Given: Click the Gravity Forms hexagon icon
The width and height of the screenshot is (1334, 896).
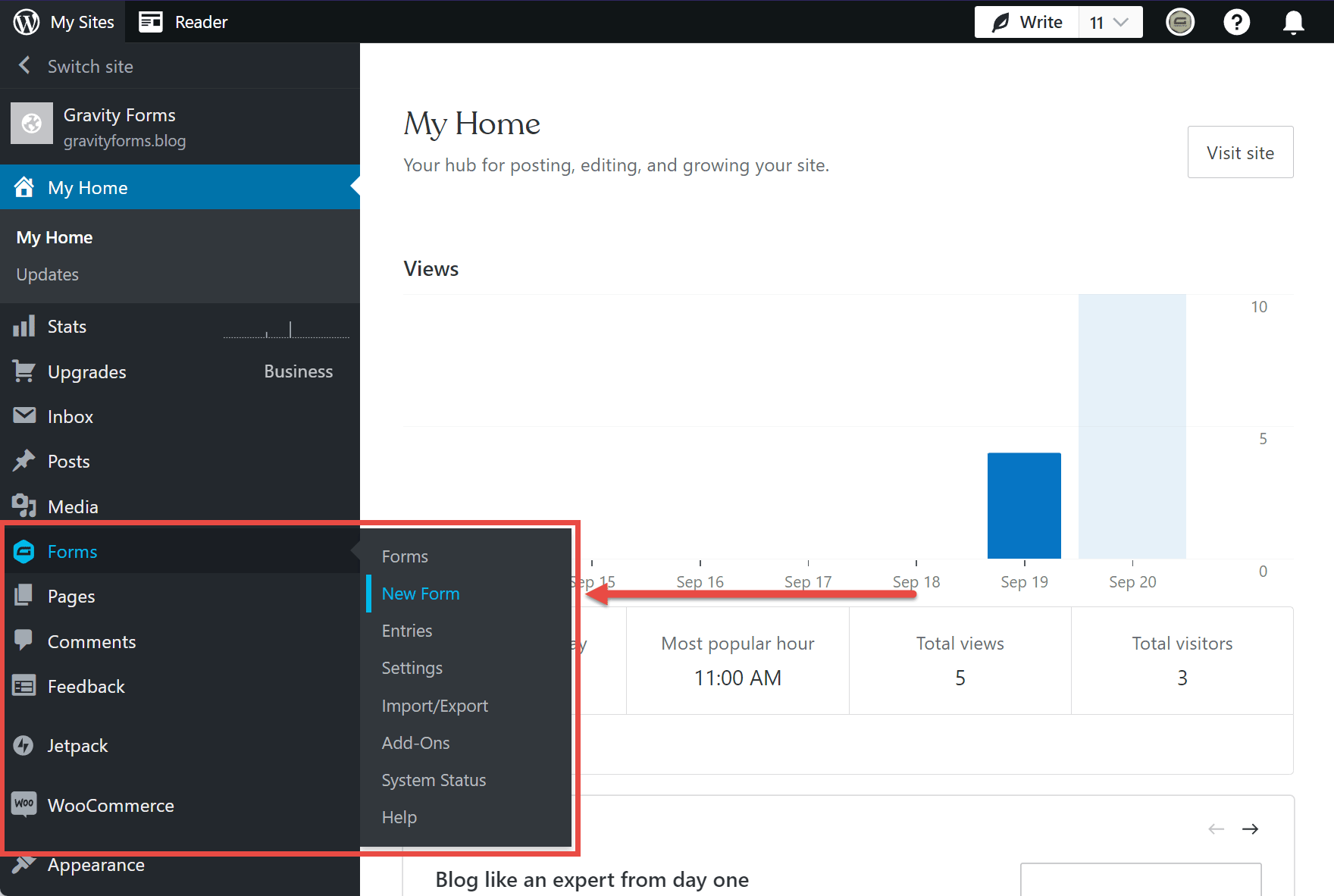Looking at the screenshot, I should [24, 551].
